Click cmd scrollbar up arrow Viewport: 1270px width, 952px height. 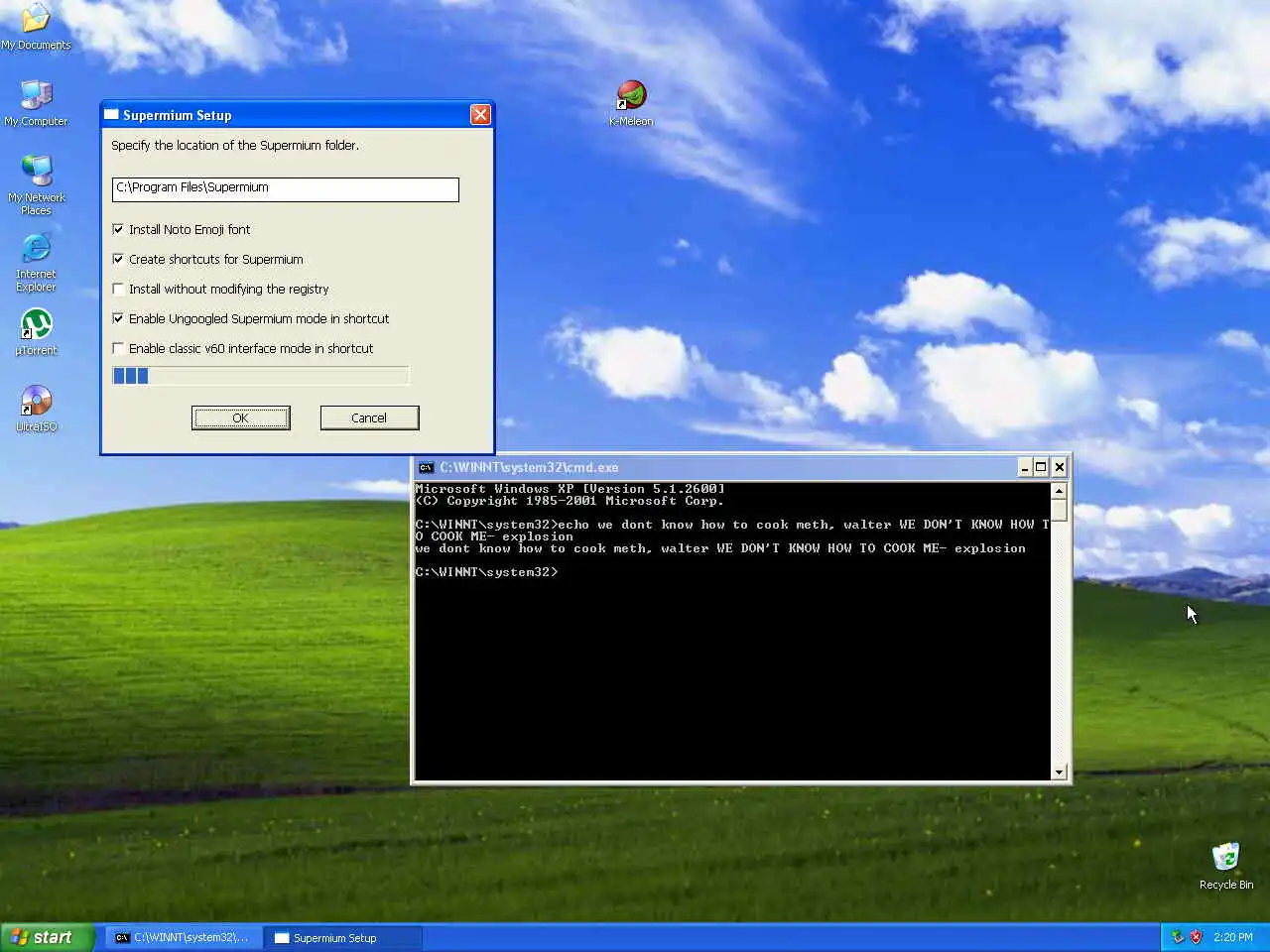(1059, 491)
